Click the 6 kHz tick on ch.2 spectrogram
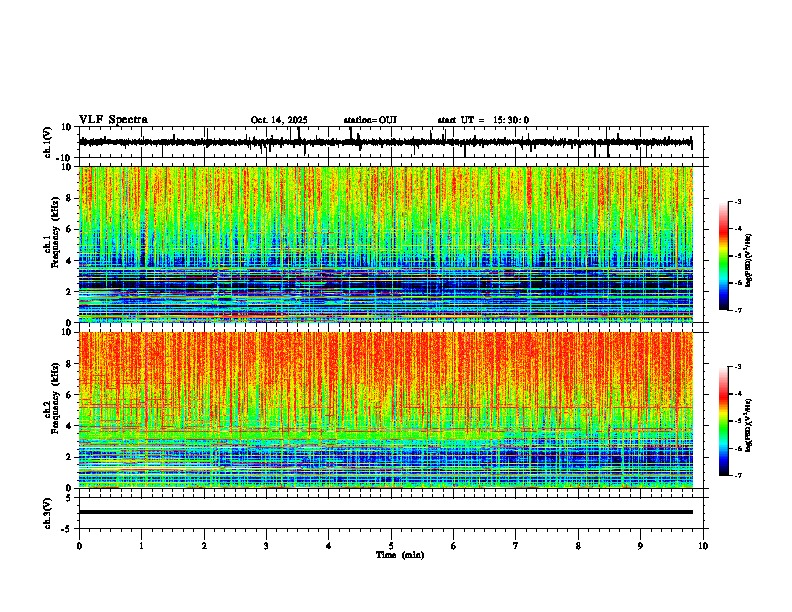792x612 pixels. pos(70,395)
